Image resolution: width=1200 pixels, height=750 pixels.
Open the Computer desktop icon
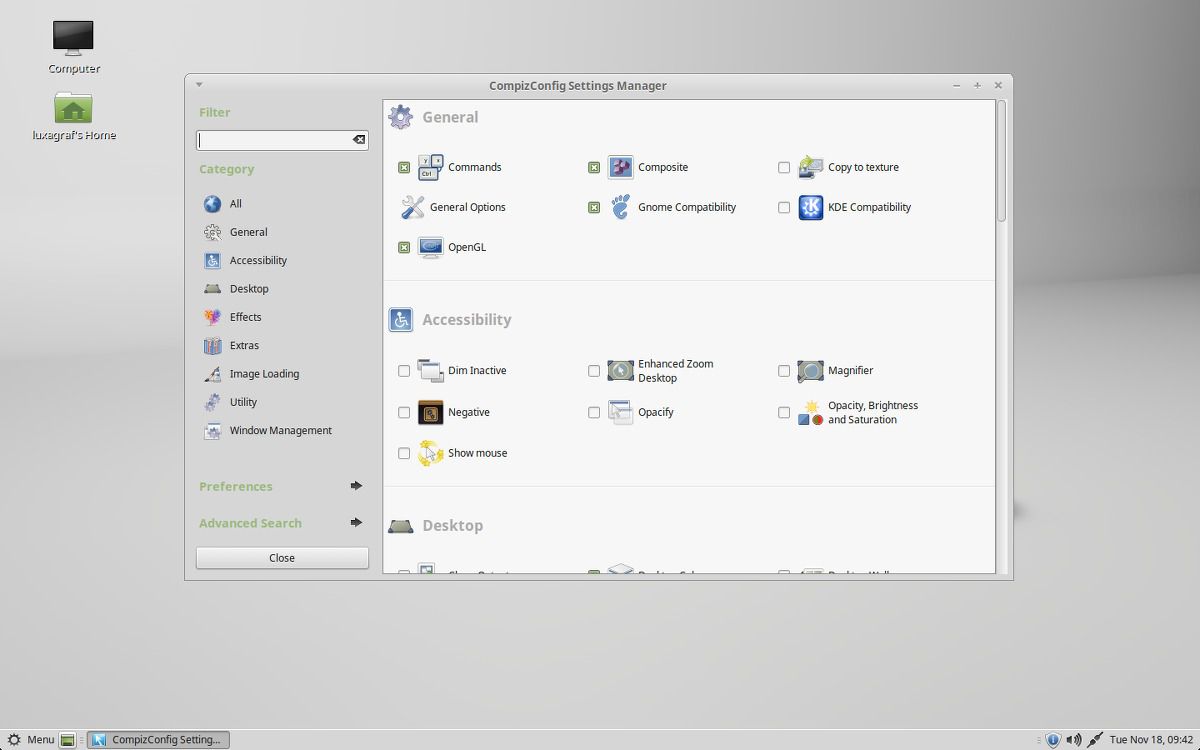[73, 38]
